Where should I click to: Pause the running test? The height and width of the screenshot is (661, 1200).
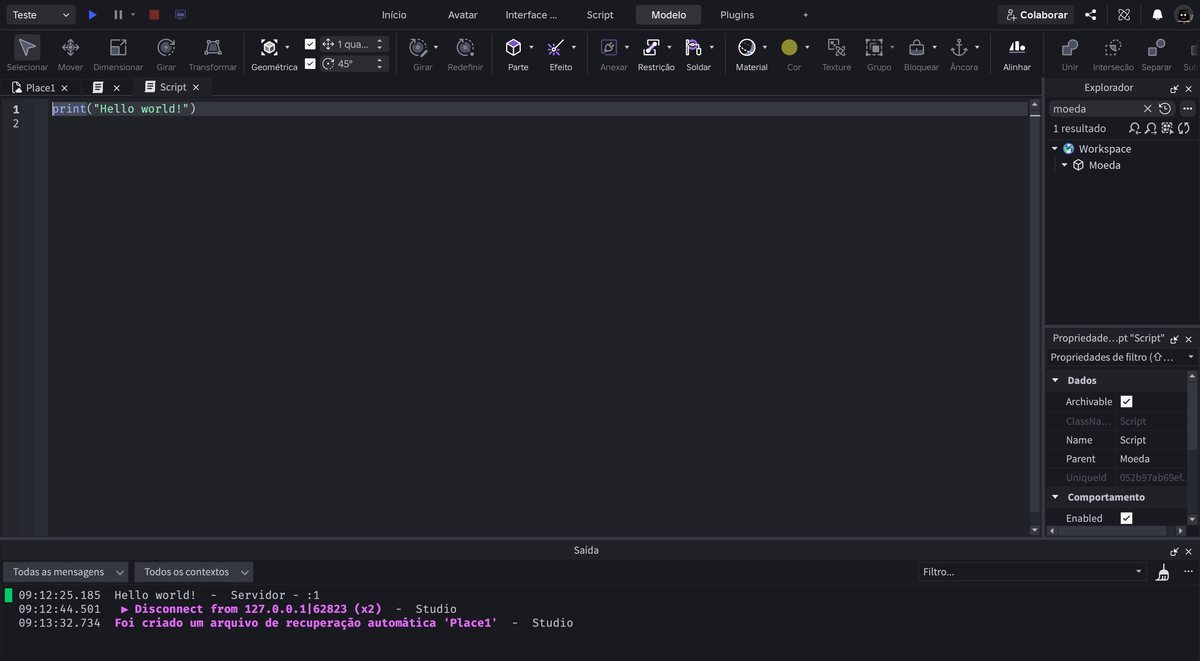(118, 15)
